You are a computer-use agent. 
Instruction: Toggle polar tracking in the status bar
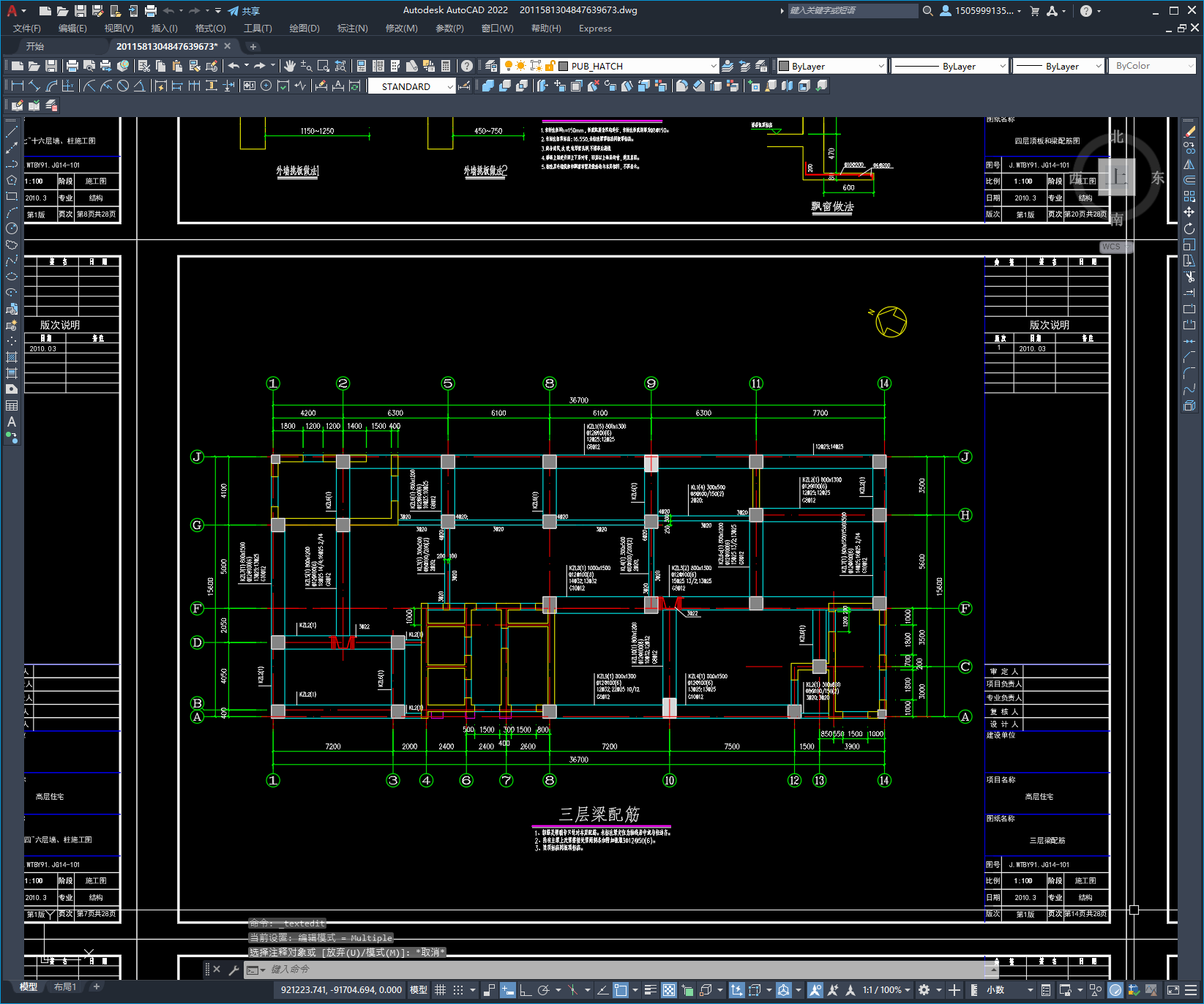point(543,990)
